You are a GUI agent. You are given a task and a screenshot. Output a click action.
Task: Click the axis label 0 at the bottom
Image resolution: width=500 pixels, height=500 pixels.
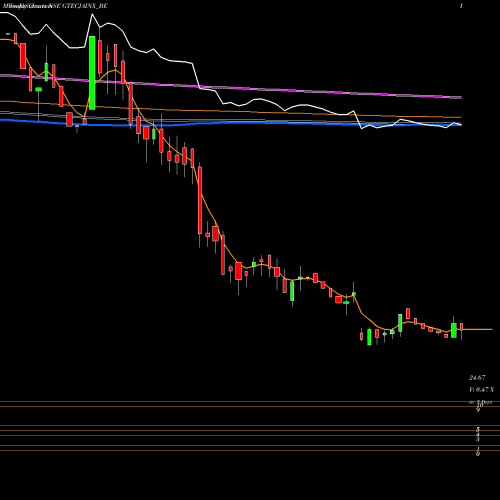[478, 454]
